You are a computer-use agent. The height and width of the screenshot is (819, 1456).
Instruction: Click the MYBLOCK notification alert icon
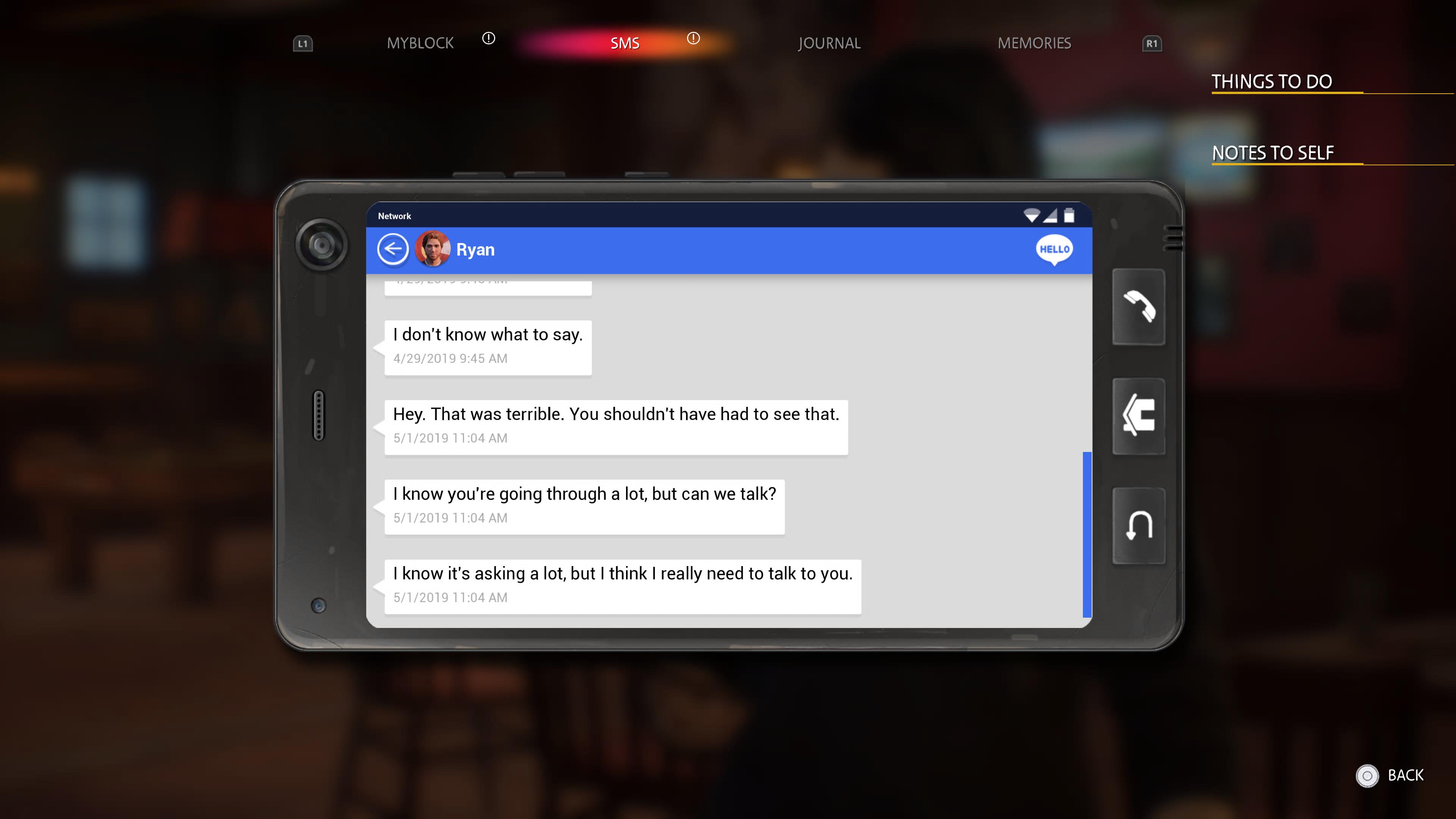[488, 38]
